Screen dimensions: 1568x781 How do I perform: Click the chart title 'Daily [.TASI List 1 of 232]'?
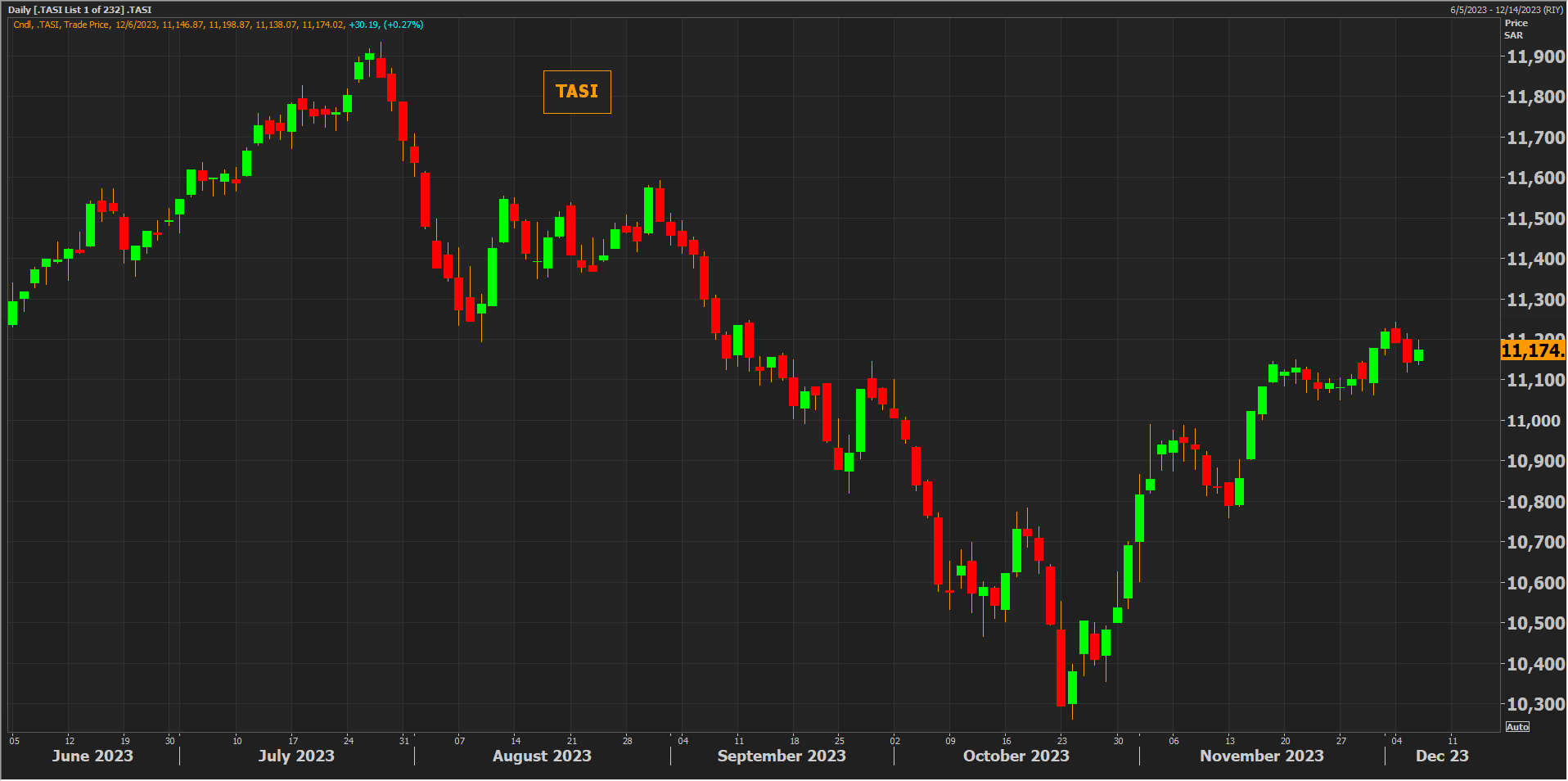click(x=79, y=10)
